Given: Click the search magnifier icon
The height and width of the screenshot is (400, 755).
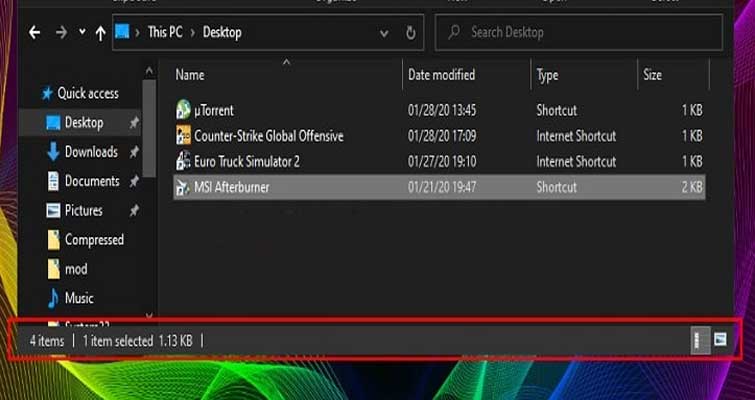Looking at the screenshot, I should point(454,32).
